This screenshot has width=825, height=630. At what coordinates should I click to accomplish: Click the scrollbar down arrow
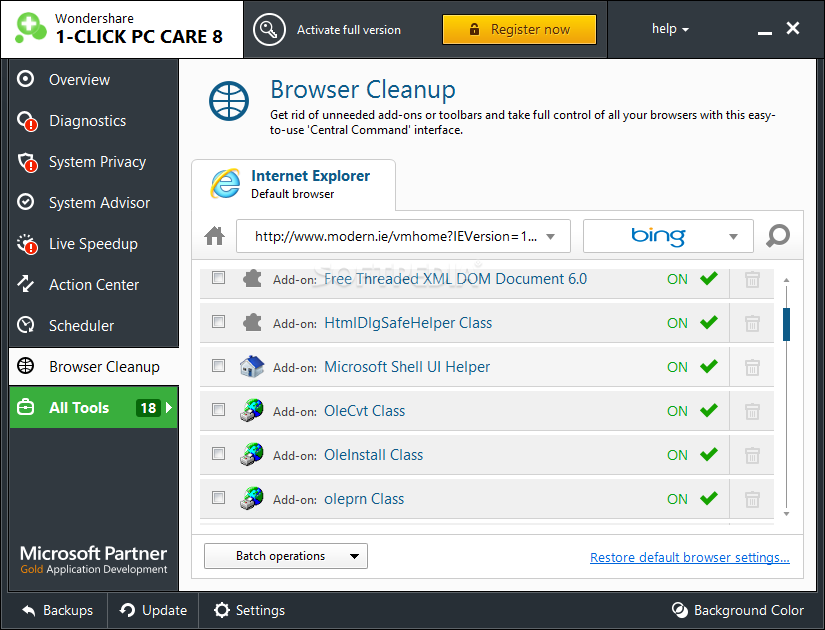[x=787, y=514]
